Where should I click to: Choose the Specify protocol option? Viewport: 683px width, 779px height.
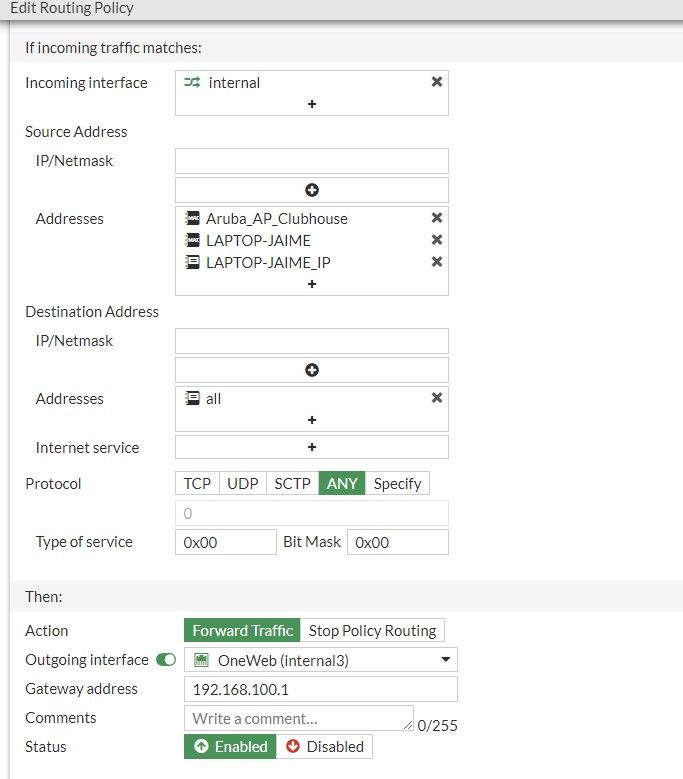pyautogui.click(x=397, y=484)
